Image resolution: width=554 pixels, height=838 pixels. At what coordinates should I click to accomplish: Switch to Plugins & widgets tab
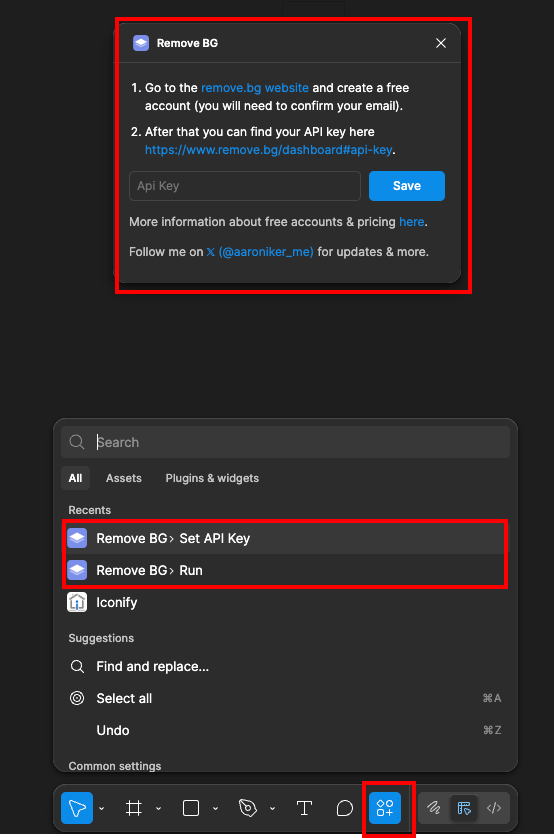(212, 478)
